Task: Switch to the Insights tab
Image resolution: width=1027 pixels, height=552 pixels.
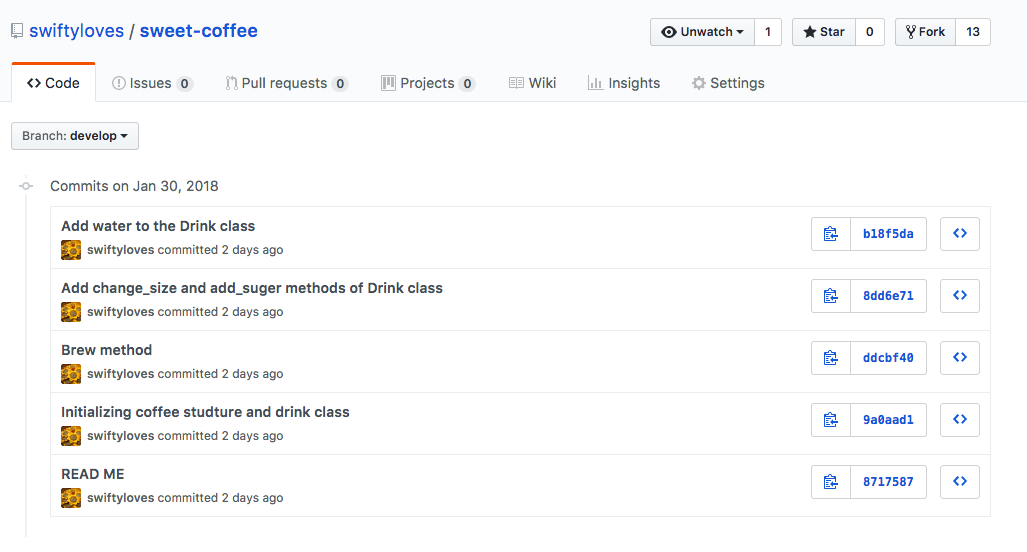Action: (x=624, y=83)
